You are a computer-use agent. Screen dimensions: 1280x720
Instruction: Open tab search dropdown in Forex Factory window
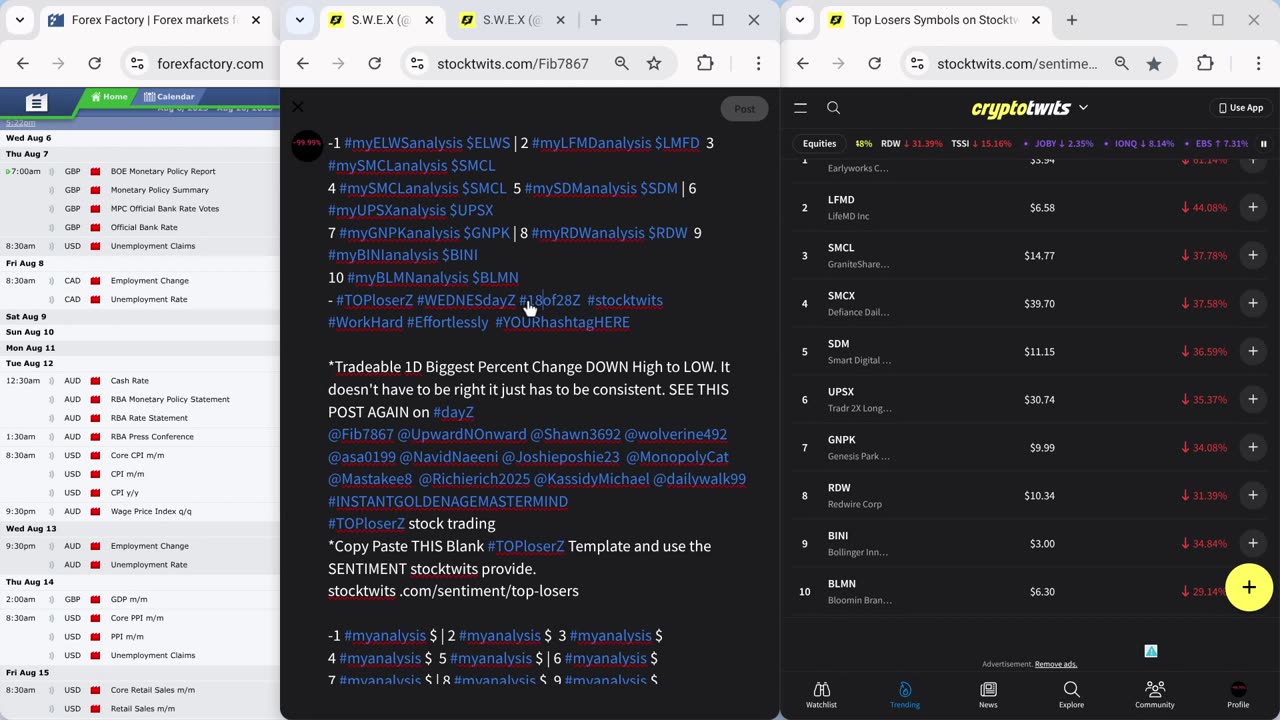19,20
